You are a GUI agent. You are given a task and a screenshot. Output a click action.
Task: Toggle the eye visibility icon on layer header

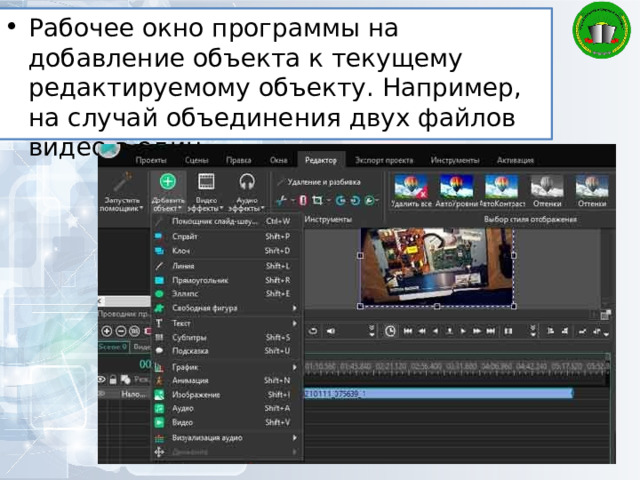coord(102,380)
